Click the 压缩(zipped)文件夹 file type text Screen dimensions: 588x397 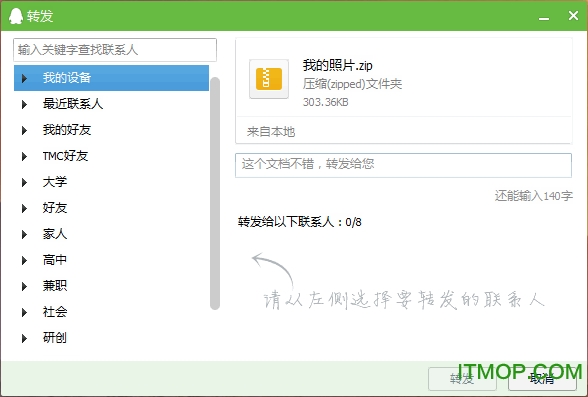[352, 84]
